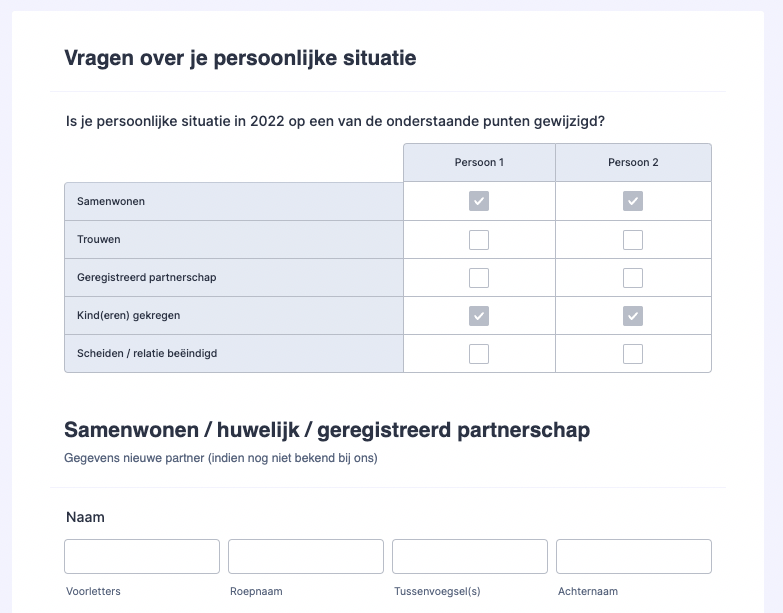Click the Samenwonen row label
Screen dimensions: 783x613
click(x=111, y=202)
